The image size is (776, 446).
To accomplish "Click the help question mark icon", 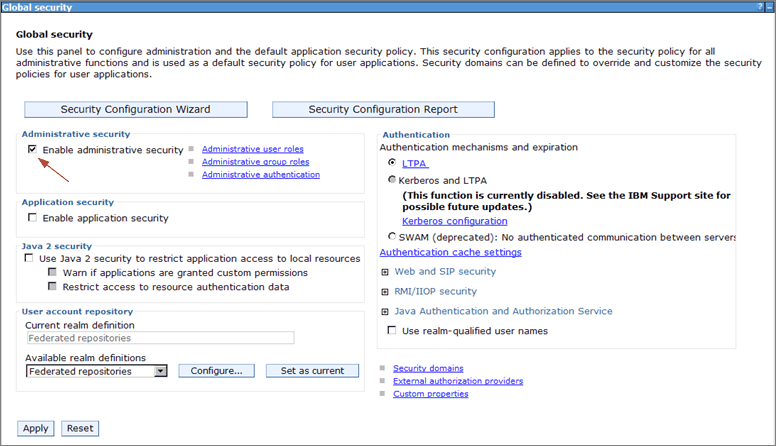I will click(761, 6).
